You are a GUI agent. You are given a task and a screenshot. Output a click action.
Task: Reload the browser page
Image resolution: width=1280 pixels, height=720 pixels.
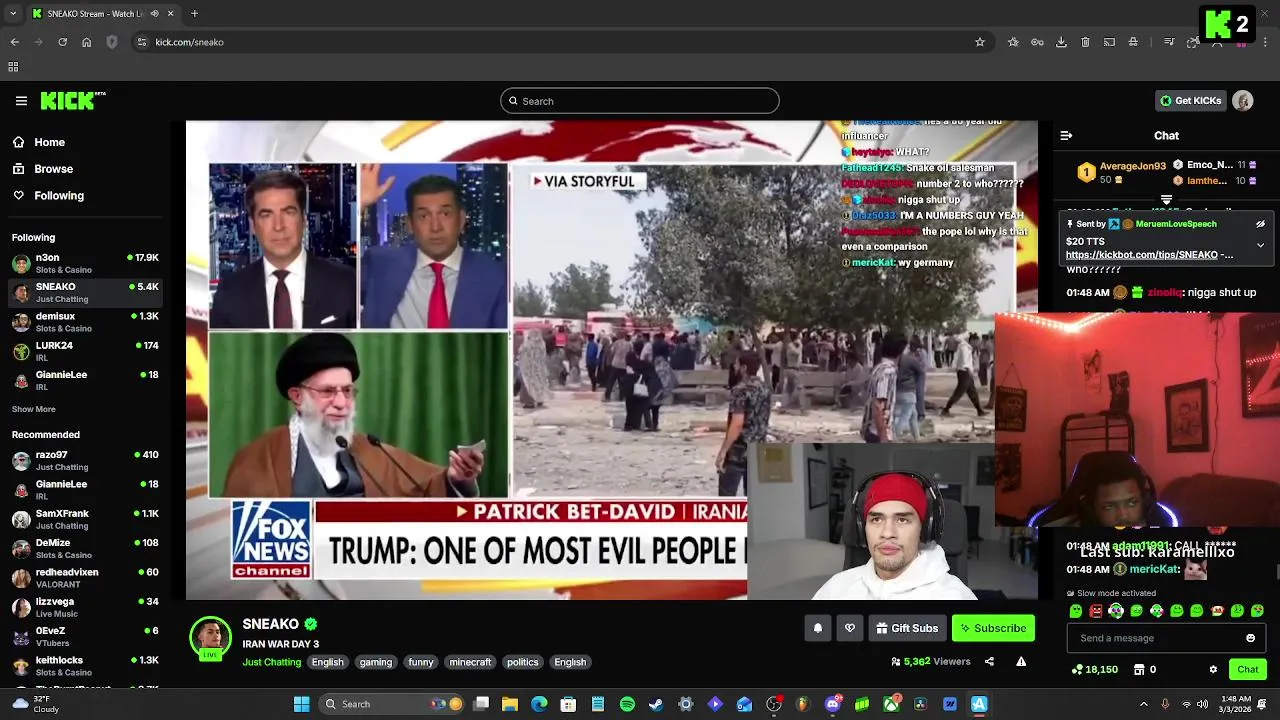pos(62,42)
